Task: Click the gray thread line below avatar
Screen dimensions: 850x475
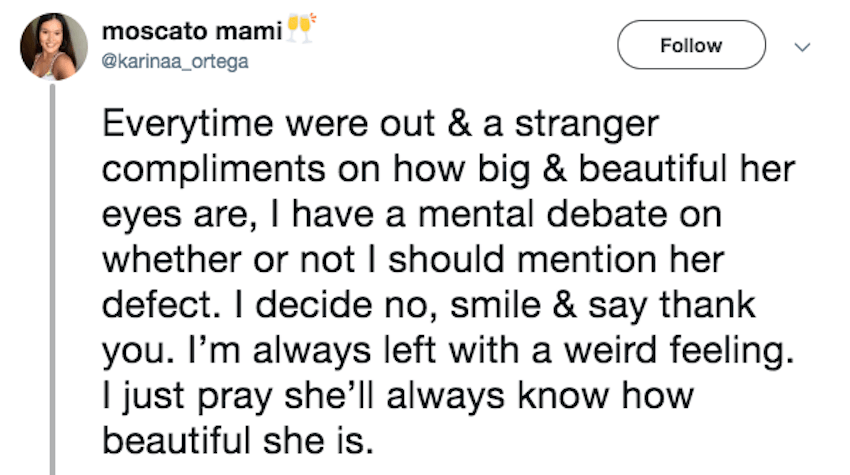Action: pyautogui.click(x=53, y=279)
